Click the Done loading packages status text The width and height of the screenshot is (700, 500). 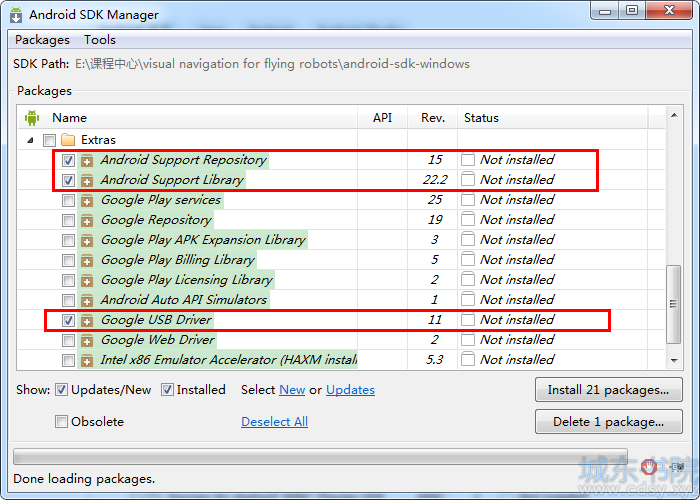point(84,479)
